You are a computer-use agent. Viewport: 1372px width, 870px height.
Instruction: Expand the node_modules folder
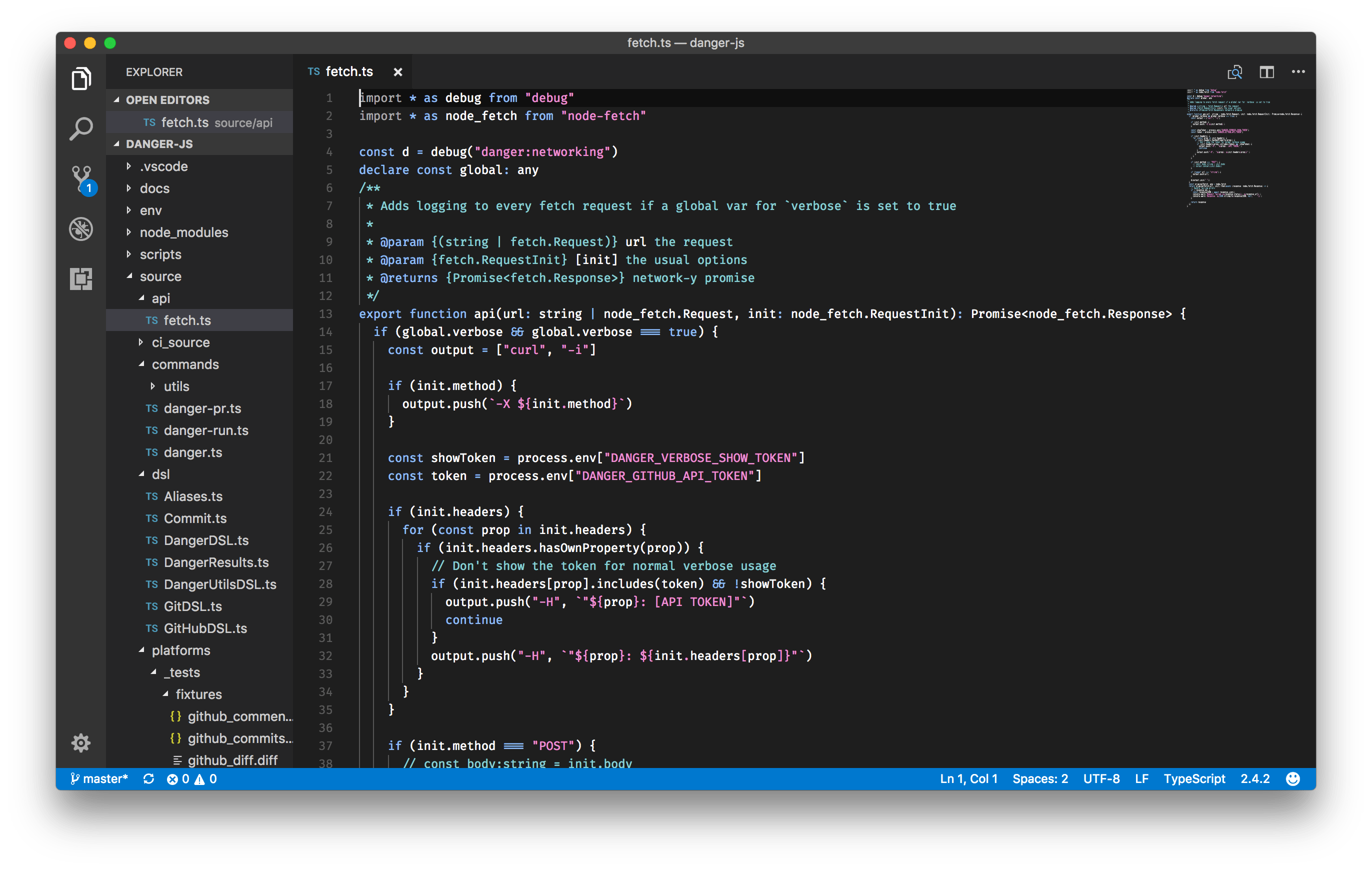point(184,232)
